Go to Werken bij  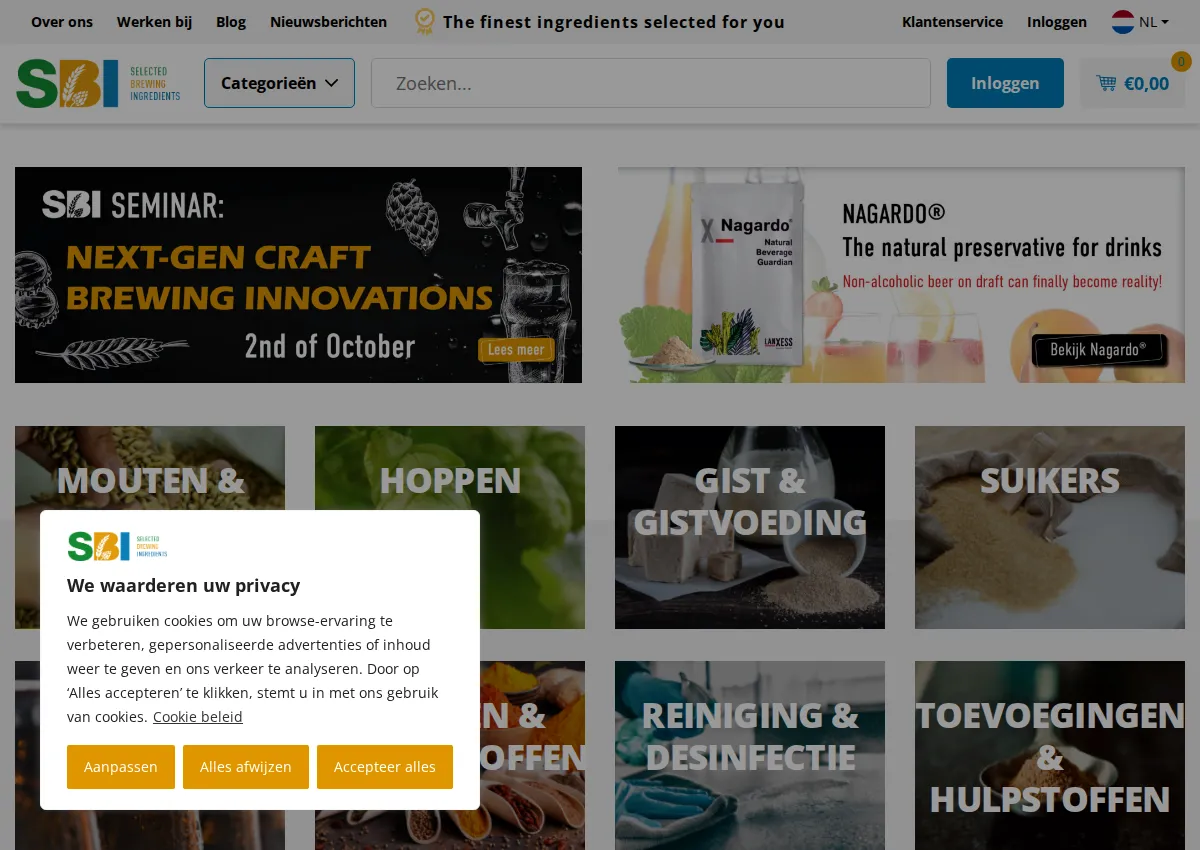[x=154, y=22]
